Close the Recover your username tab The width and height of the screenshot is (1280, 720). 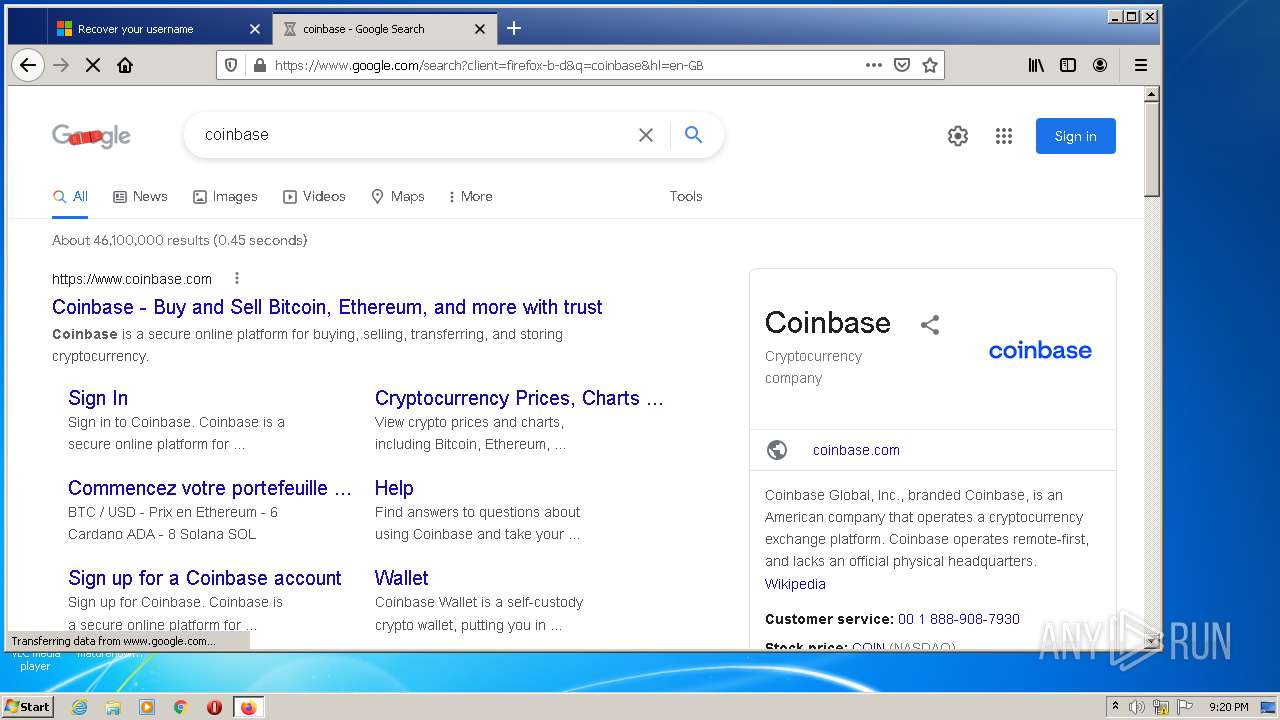(254, 29)
